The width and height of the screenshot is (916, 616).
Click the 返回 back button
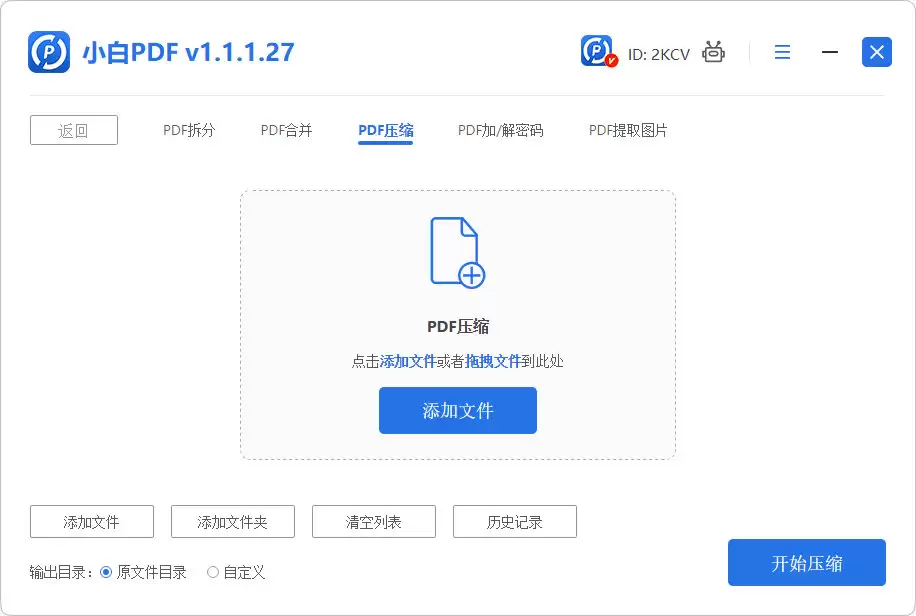coord(73,129)
